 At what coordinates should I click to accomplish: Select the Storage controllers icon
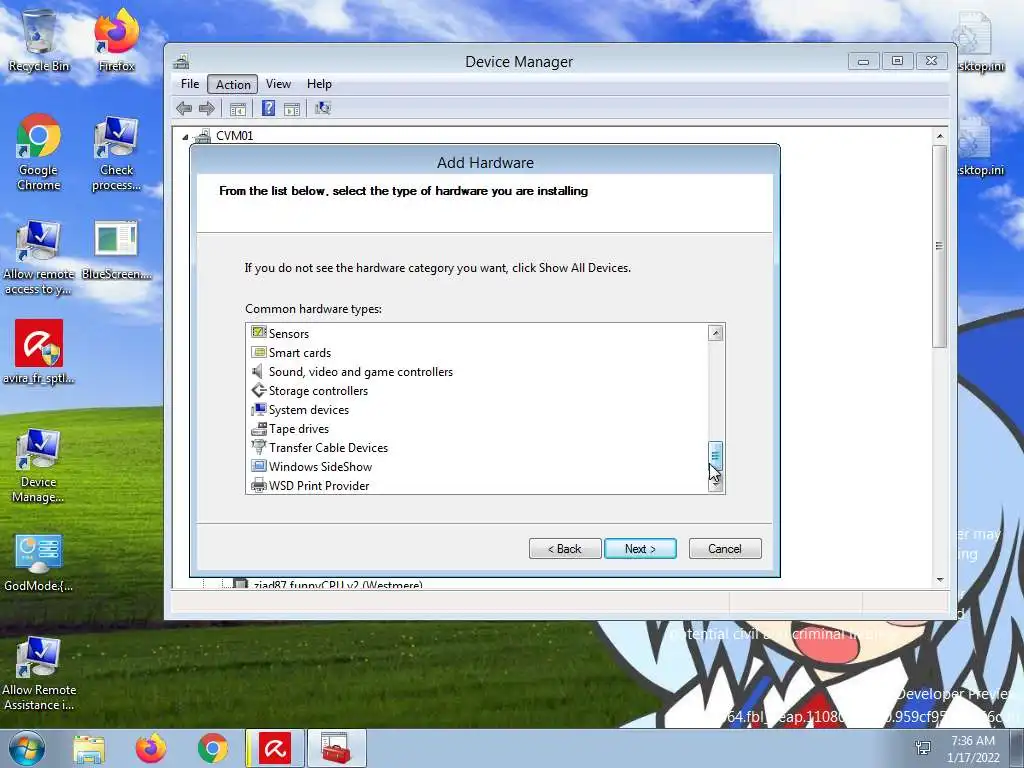[259, 390]
